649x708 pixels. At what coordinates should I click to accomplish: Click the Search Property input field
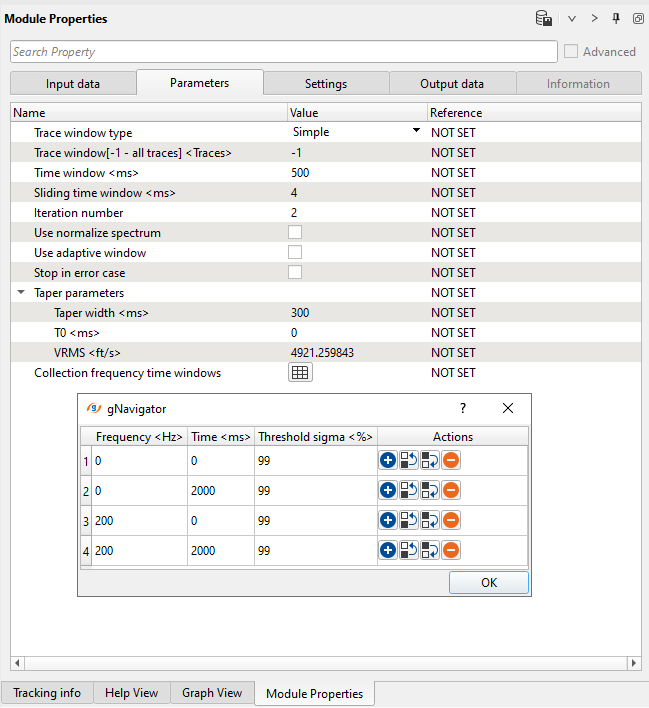click(x=284, y=52)
